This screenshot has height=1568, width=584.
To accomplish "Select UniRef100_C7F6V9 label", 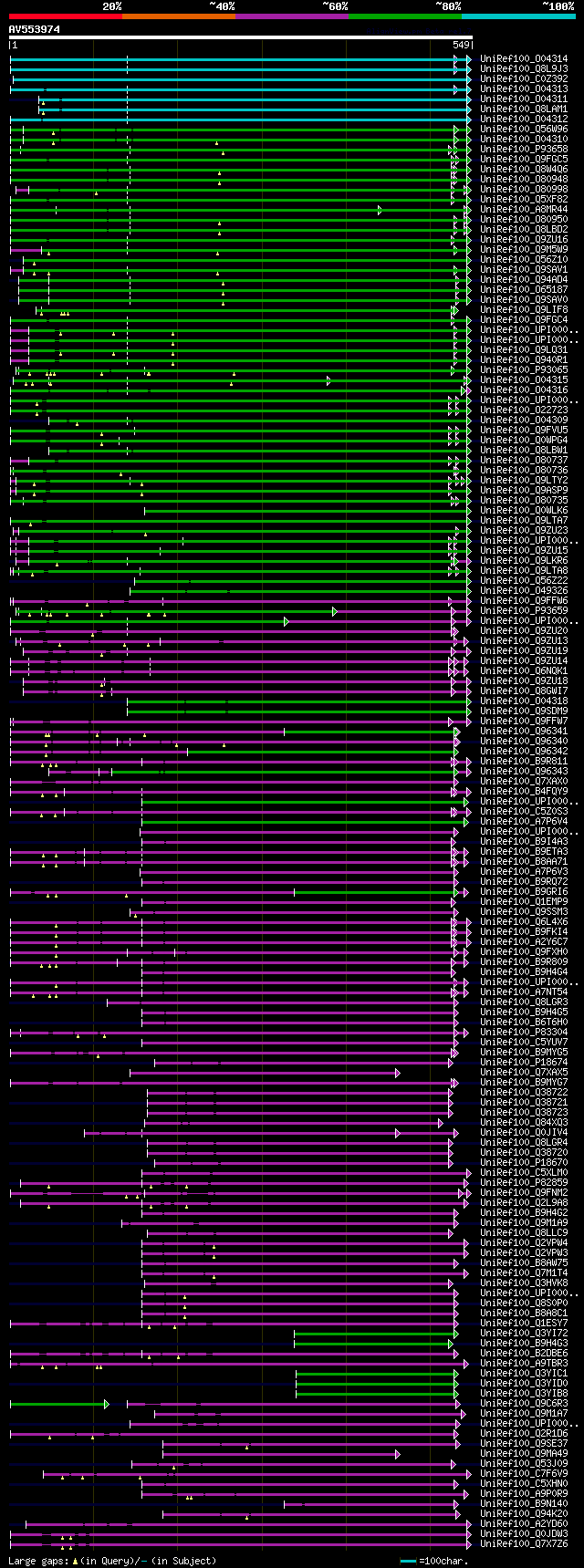I will tap(524, 1473).
